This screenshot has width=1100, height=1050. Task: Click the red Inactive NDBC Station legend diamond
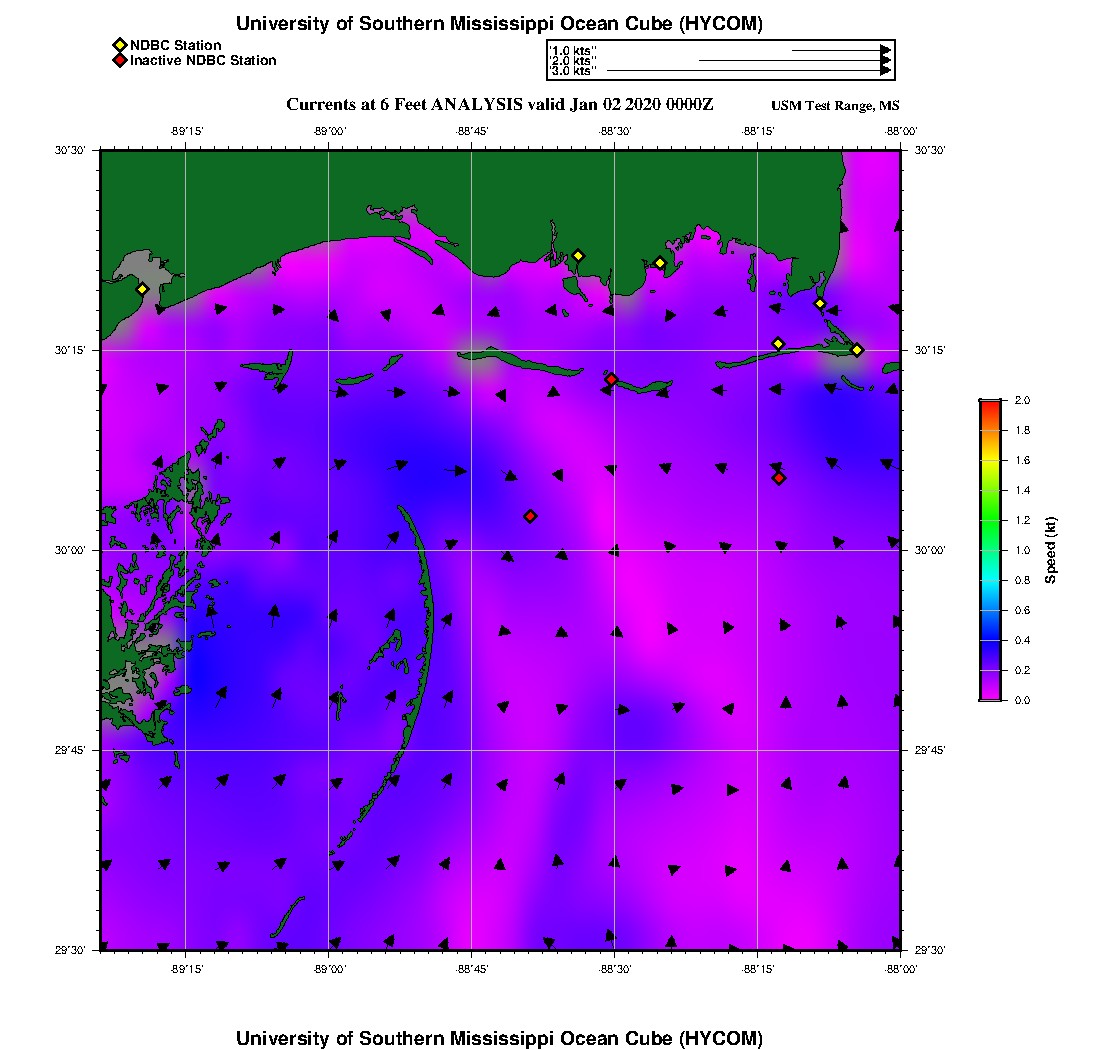pyautogui.click(x=120, y=60)
